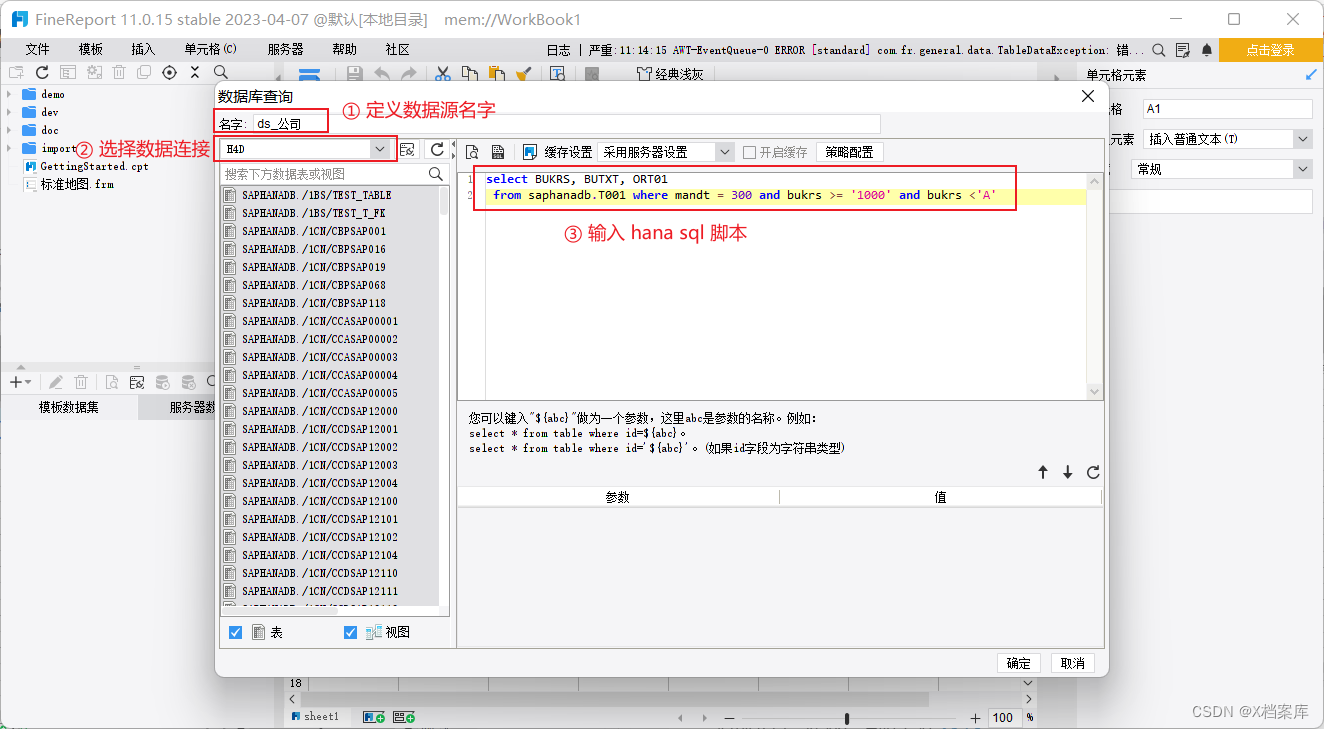The height and width of the screenshot is (729, 1324).
Task: Click the 确定 button
Action: (1019, 663)
